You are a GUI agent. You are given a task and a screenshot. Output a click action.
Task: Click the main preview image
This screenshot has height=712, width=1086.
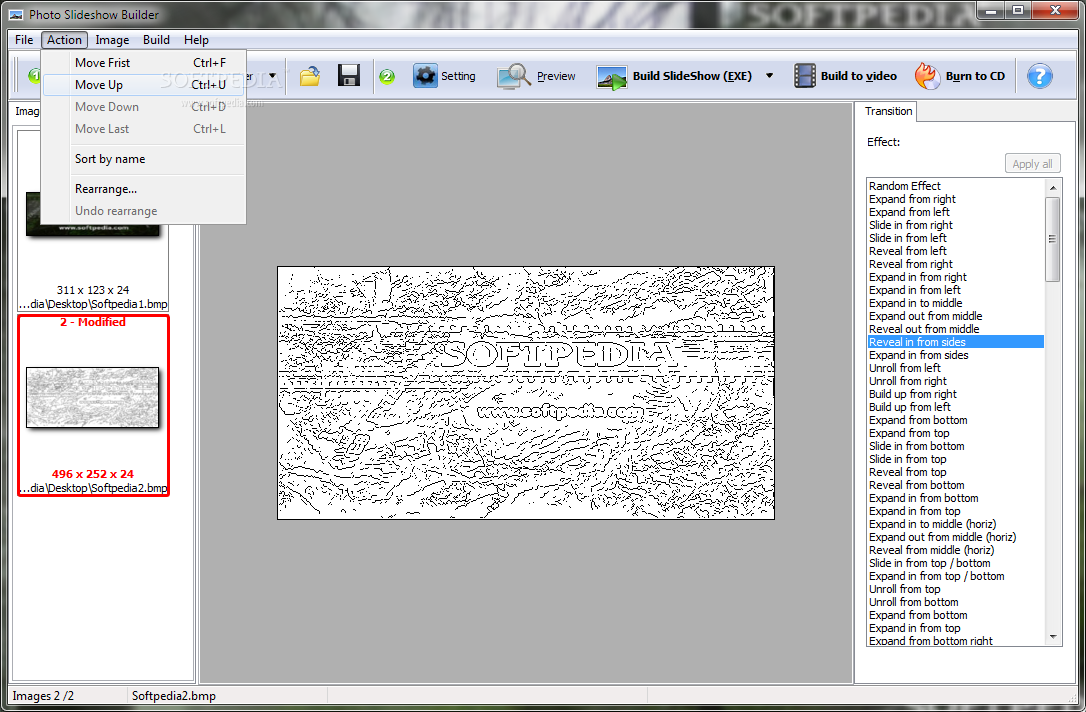click(x=526, y=393)
